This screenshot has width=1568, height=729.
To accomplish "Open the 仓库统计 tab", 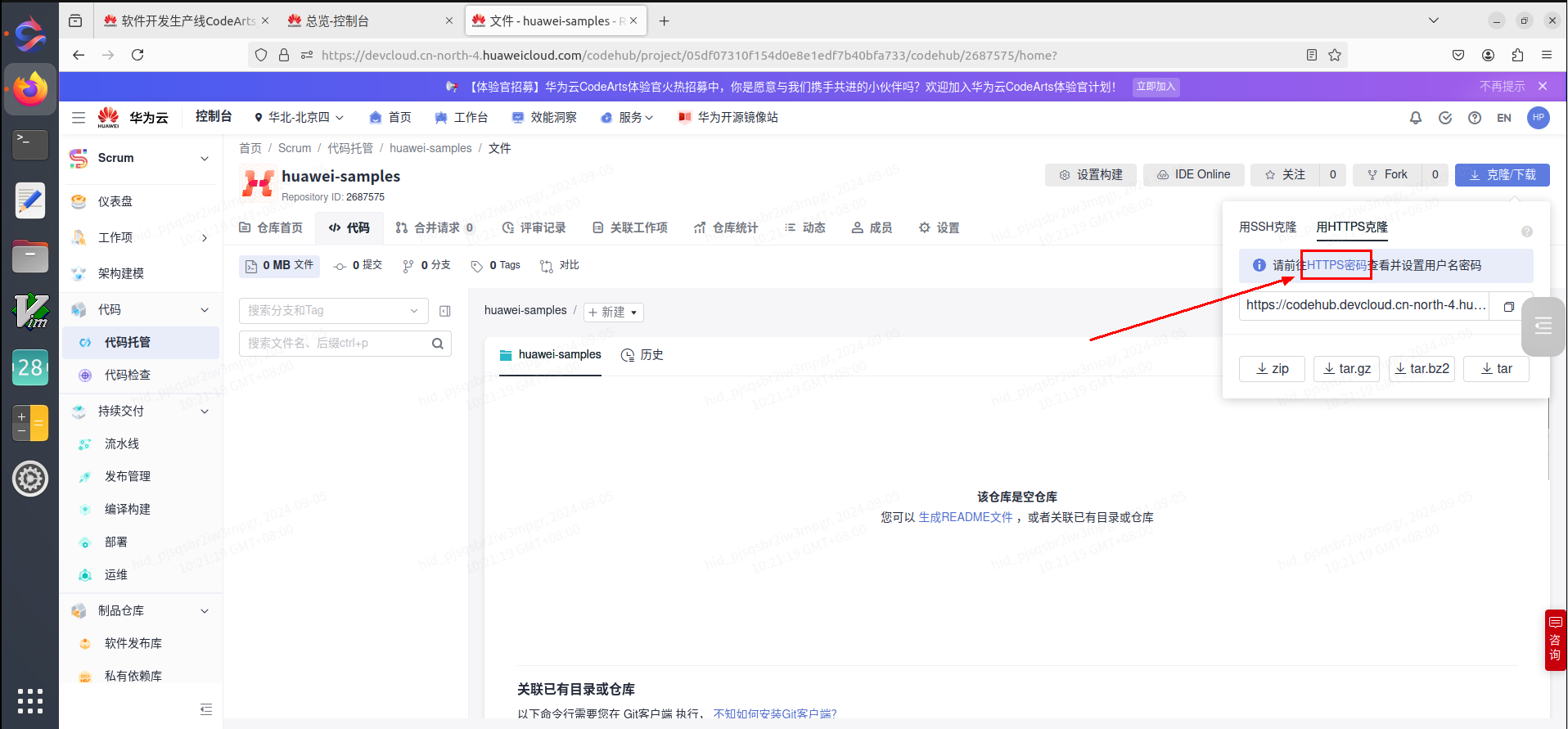I will click(726, 228).
